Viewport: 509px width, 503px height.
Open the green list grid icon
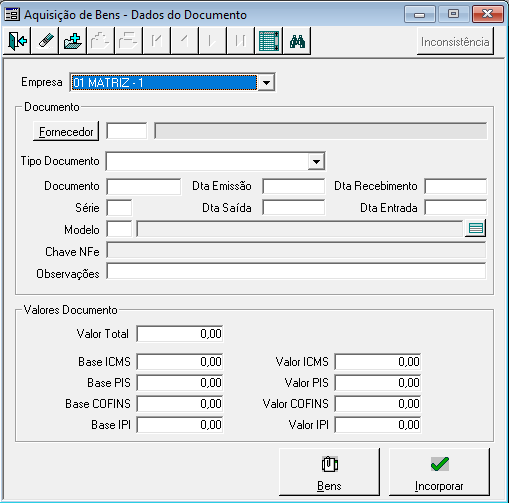pyautogui.click(x=269, y=41)
